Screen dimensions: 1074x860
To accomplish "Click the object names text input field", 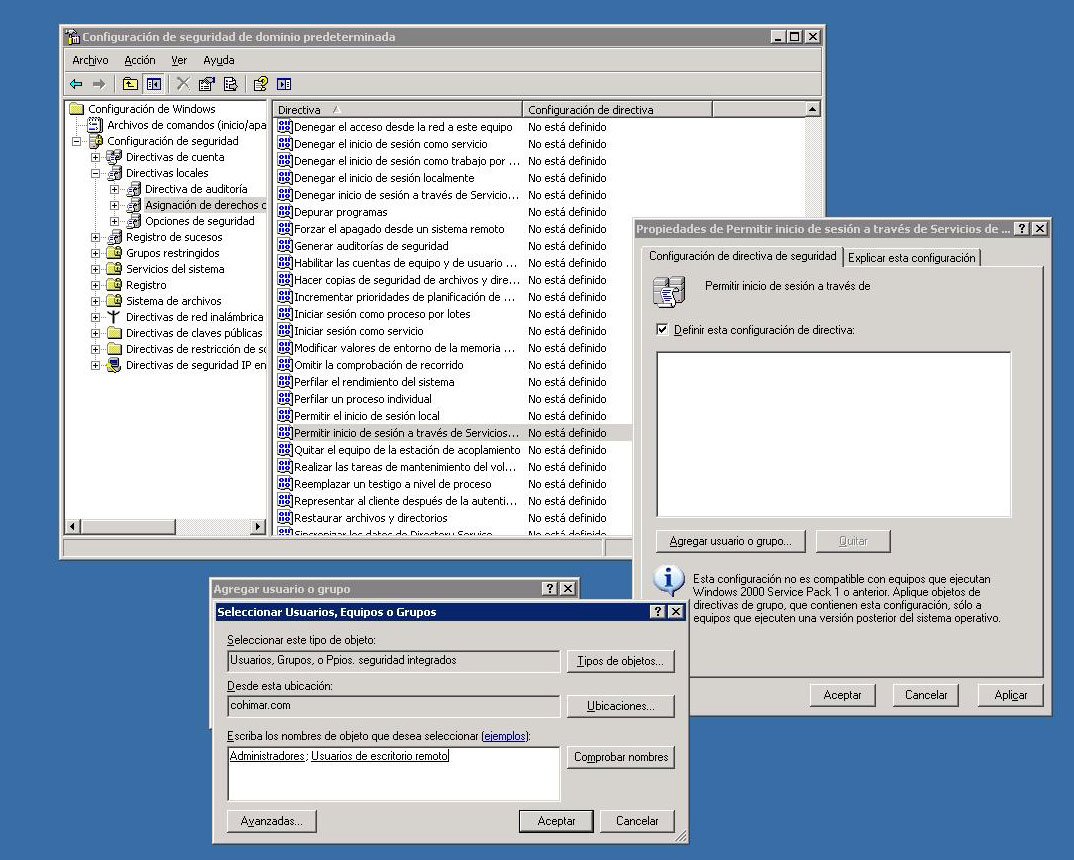I will [393, 773].
